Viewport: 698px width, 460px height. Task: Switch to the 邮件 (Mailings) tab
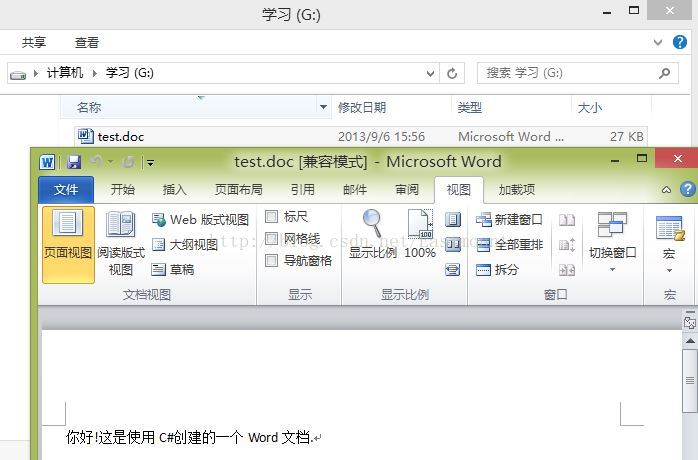[x=355, y=190]
